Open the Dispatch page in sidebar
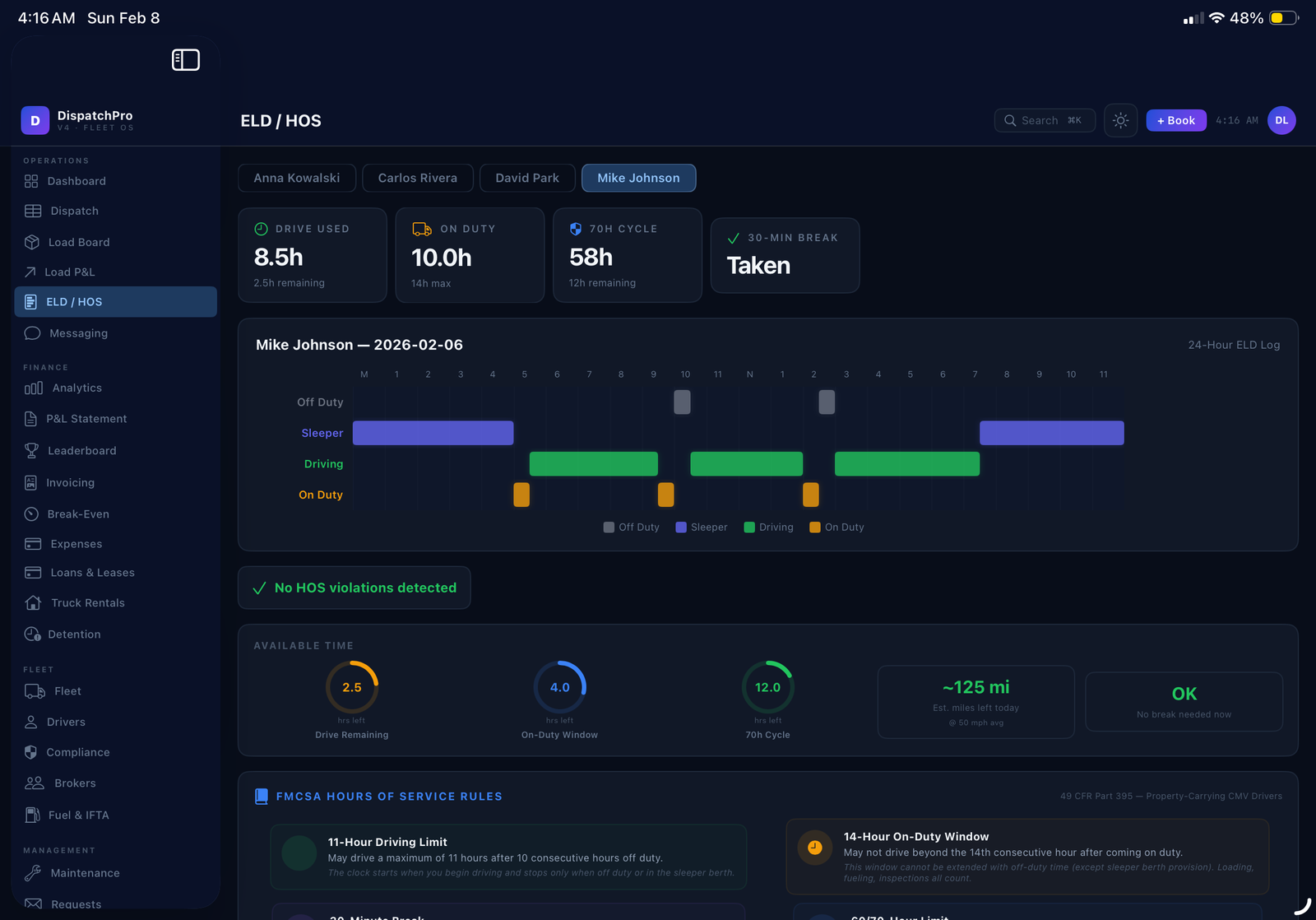The image size is (1316, 920). pyautogui.click(x=74, y=211)
